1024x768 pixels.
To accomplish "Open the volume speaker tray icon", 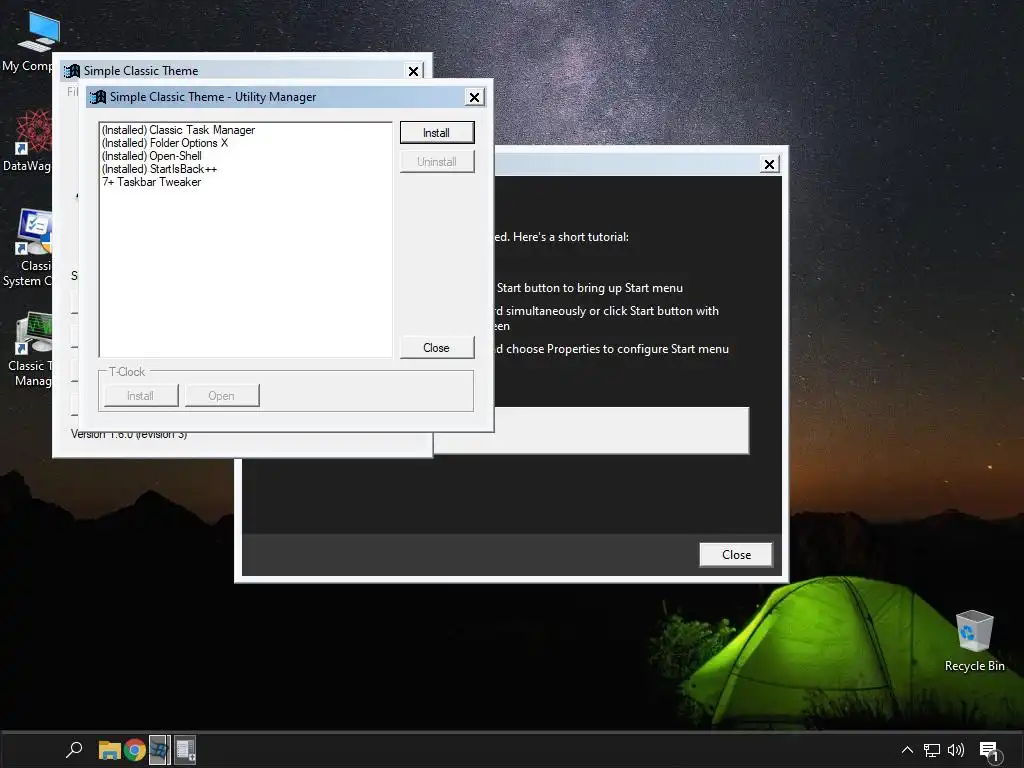I will pyautogui.click(x=955, y=750).
